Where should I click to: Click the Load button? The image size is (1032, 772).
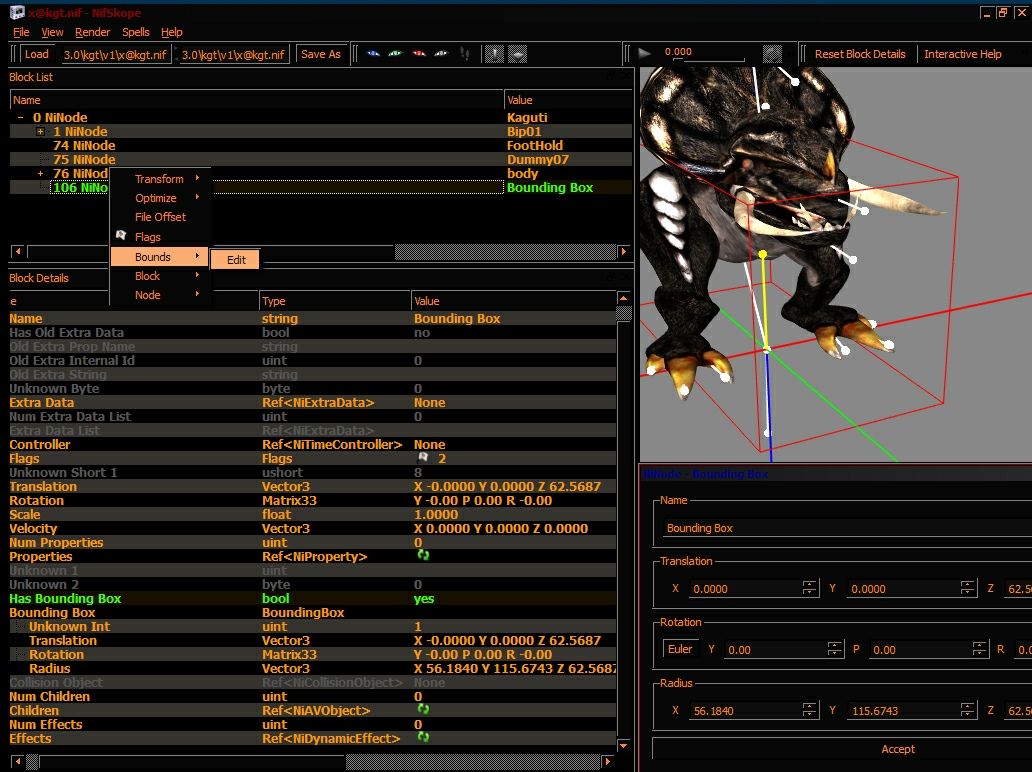click(37, 54)
